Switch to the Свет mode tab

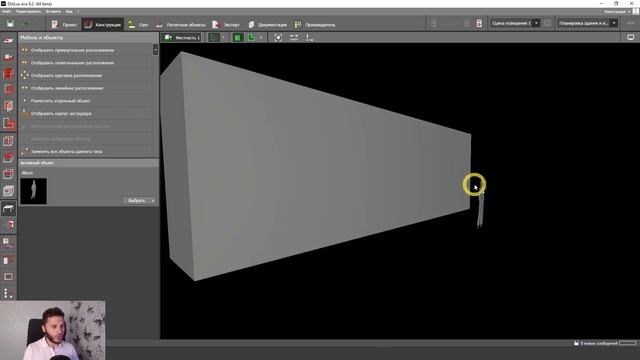138,24
